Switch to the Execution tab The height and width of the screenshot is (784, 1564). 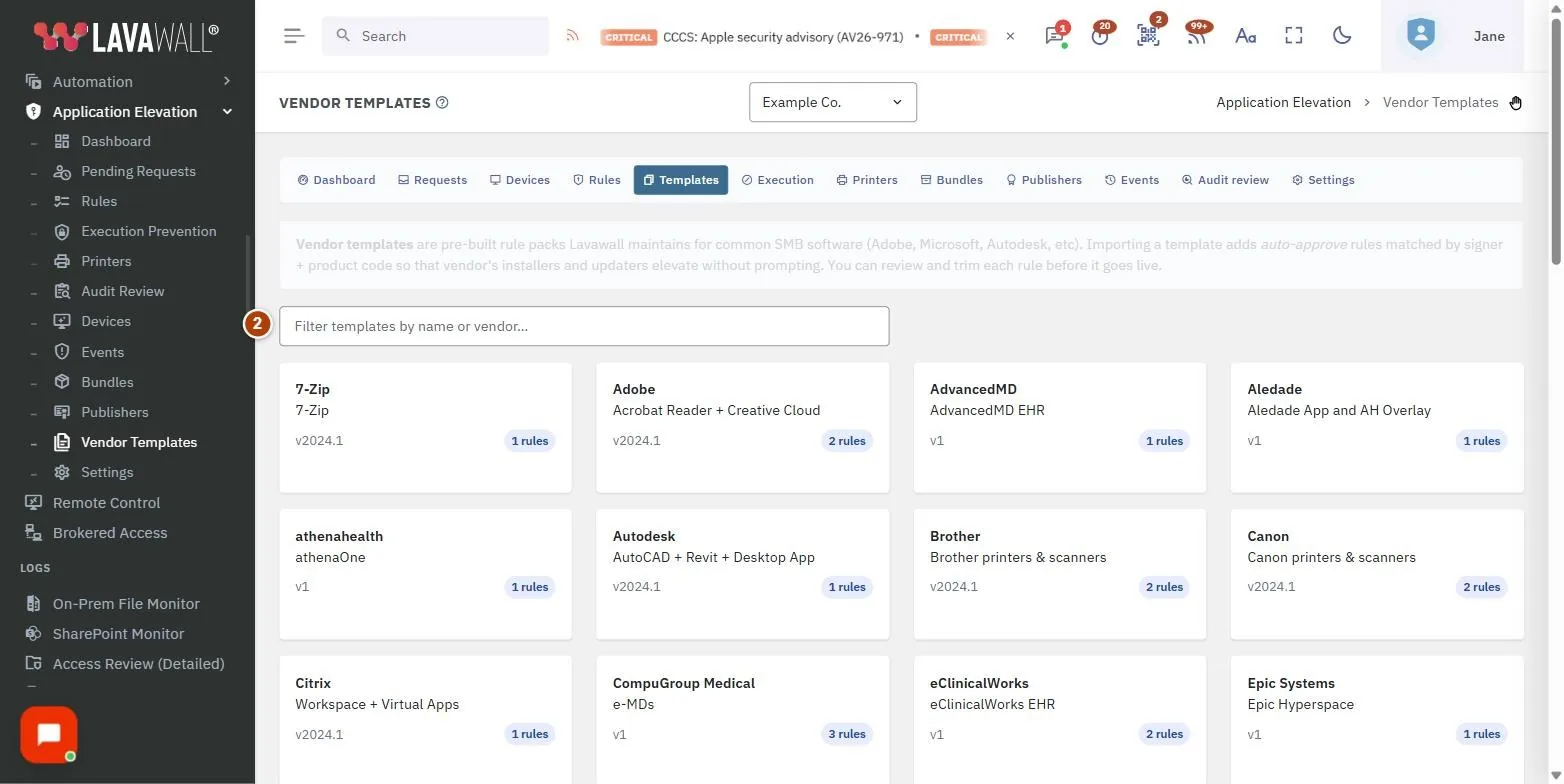(777, 180)
